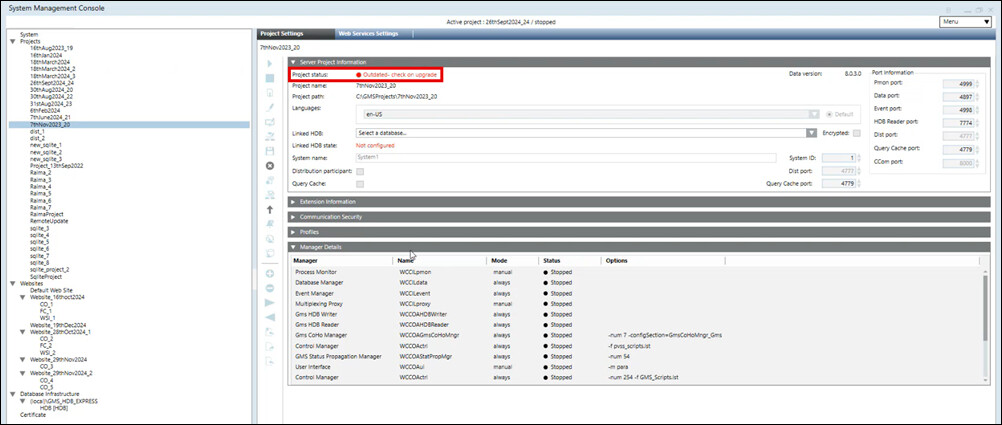Click the right-pointing triangle icon below minus
The height and width of the screenshot is (425, 1002).
(270, 302)
